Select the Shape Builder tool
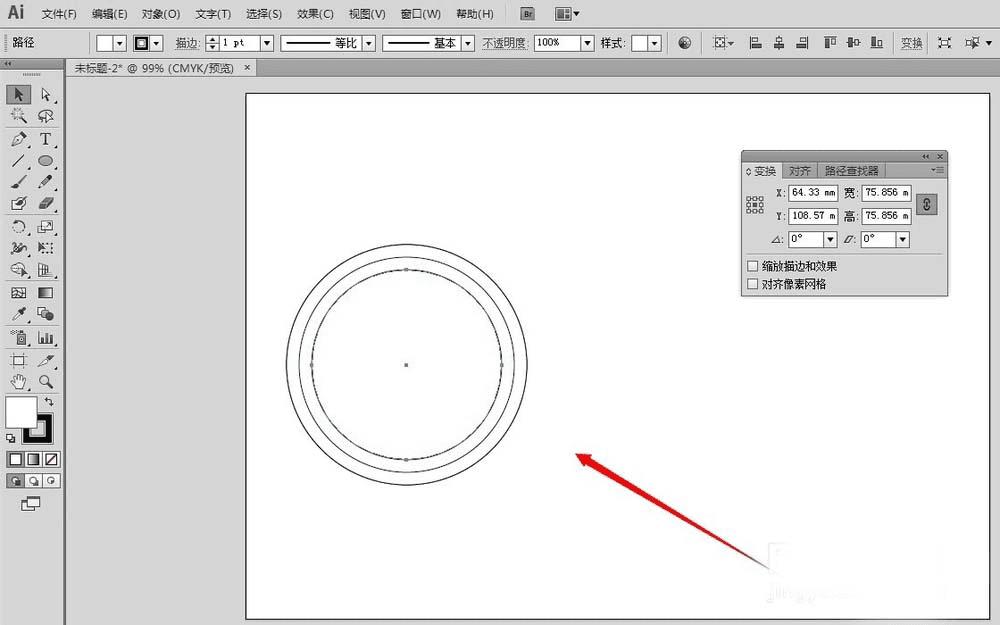 pos(18,270)
